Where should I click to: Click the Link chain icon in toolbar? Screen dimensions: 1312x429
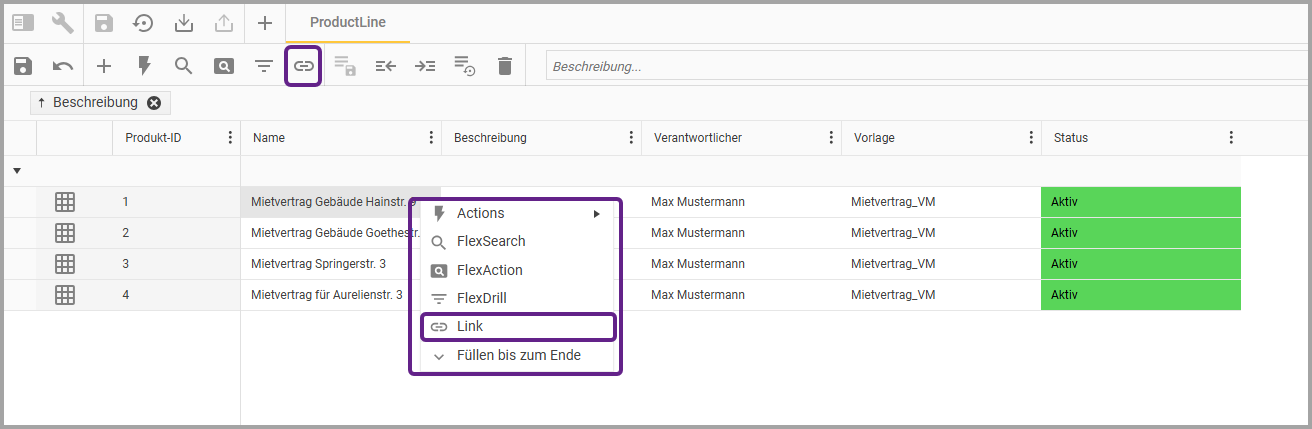pyautogui.click(x=303, y=66)
